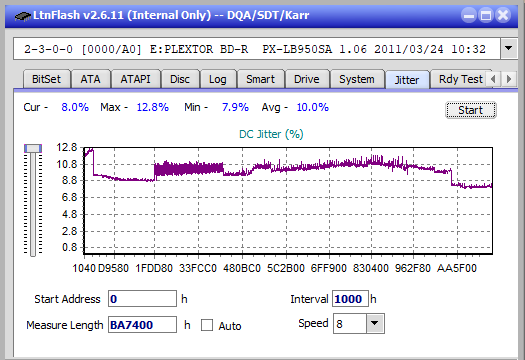
Task: Maximize the LtnFlash window
Action: (x=486, y=15)
